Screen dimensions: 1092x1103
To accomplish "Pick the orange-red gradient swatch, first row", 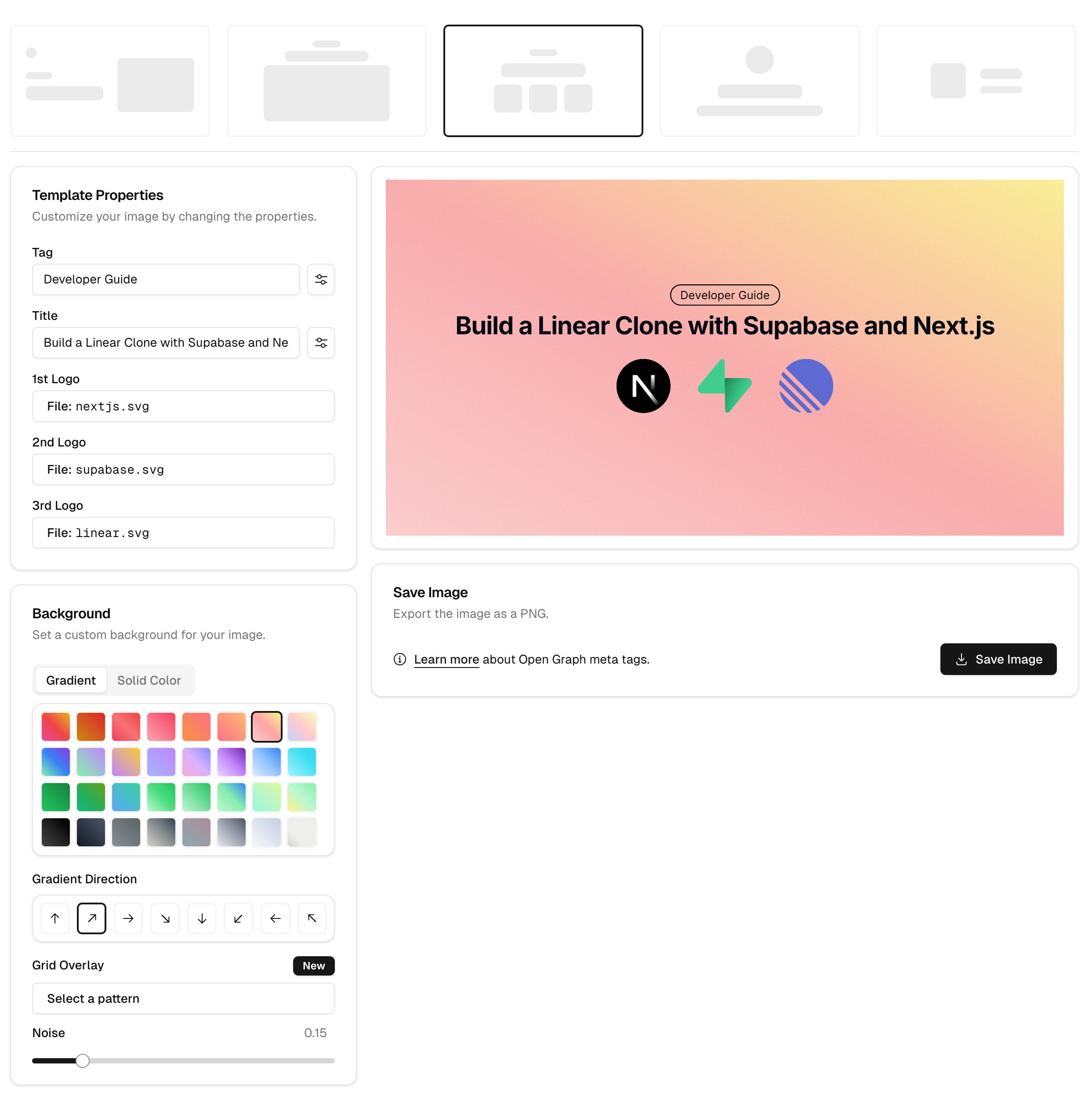I will coord(91,726).
